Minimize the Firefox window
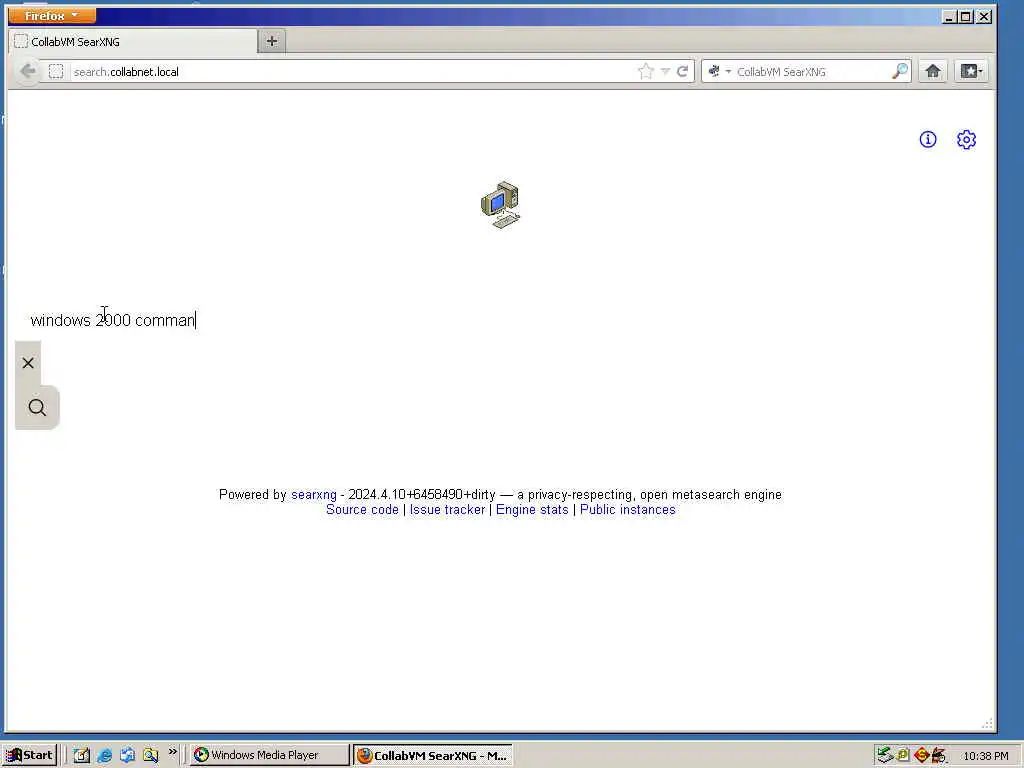 (x=949, y=16)
